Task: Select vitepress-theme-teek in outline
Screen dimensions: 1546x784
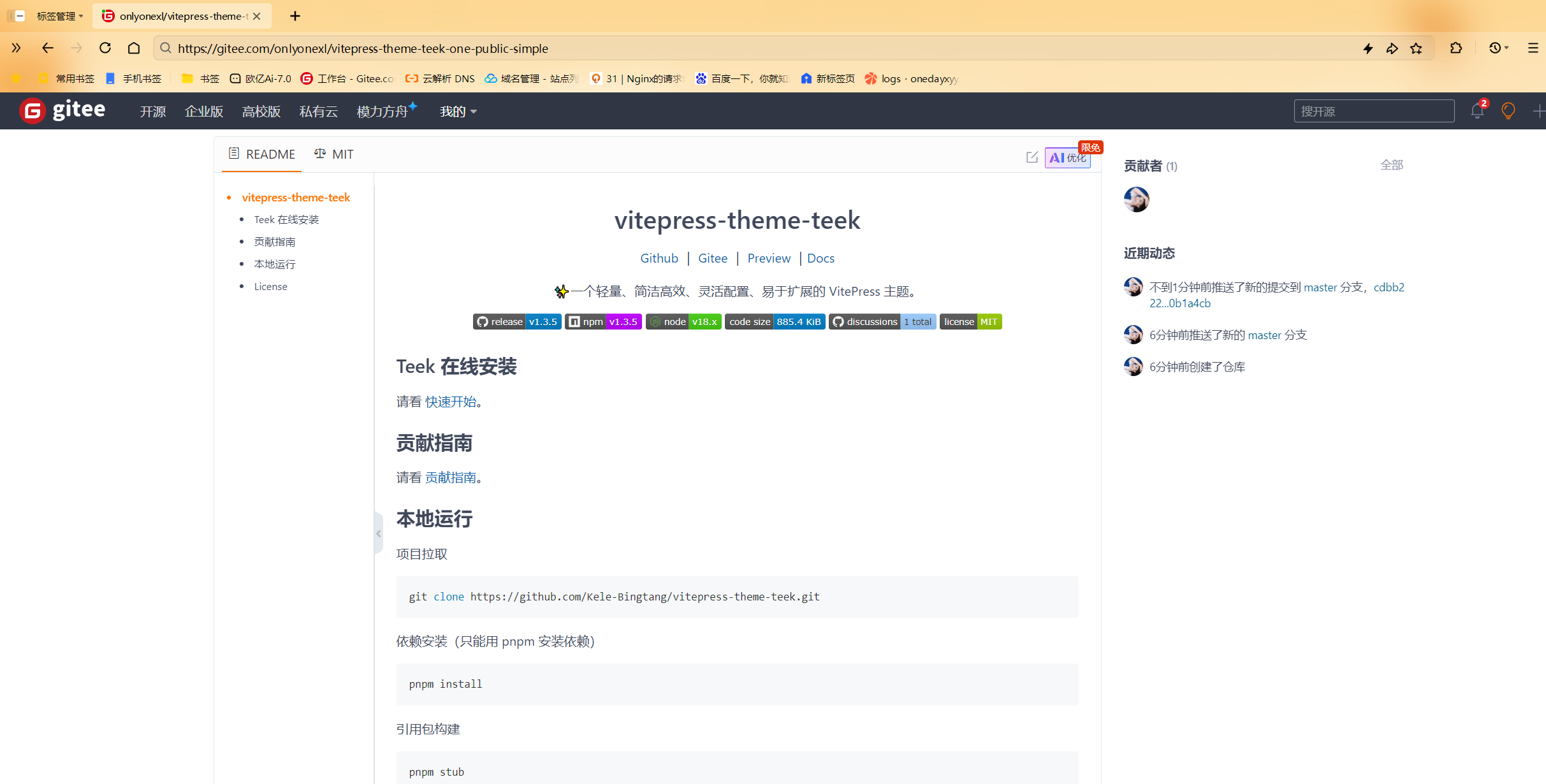Action: 296,198
